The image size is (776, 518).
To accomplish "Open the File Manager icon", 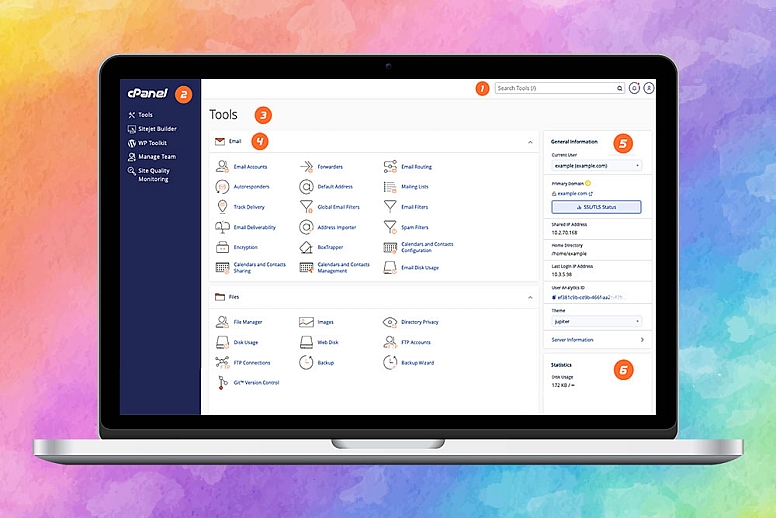I will (222, 322).
